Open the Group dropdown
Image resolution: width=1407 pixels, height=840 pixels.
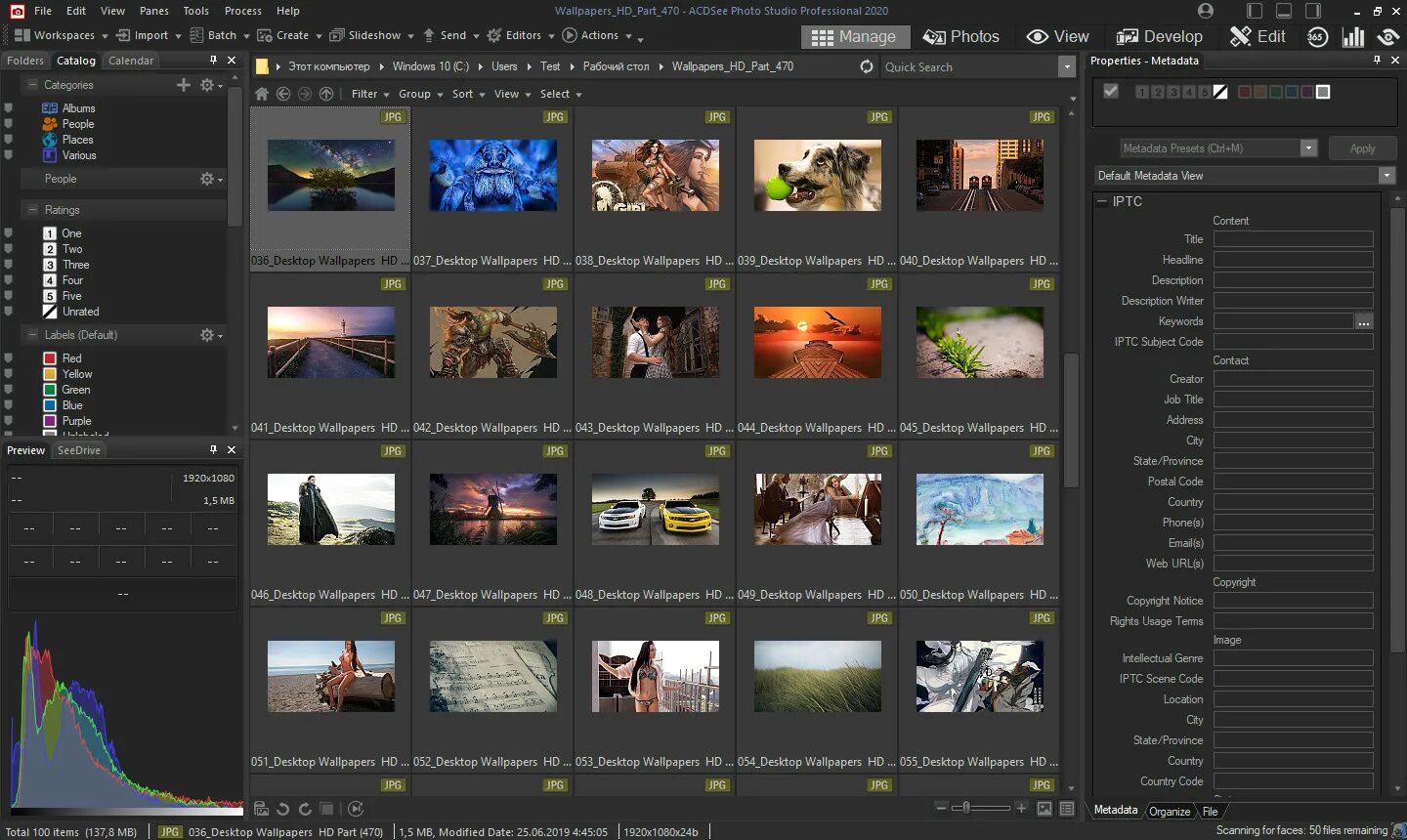[420, 94]
